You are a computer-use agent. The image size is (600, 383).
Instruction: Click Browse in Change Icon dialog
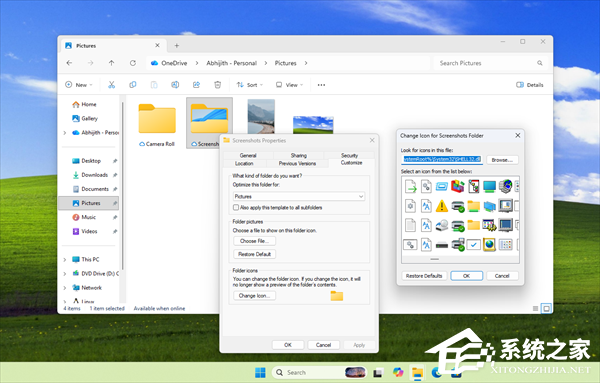pyautogui.click(x=502, y=160)
